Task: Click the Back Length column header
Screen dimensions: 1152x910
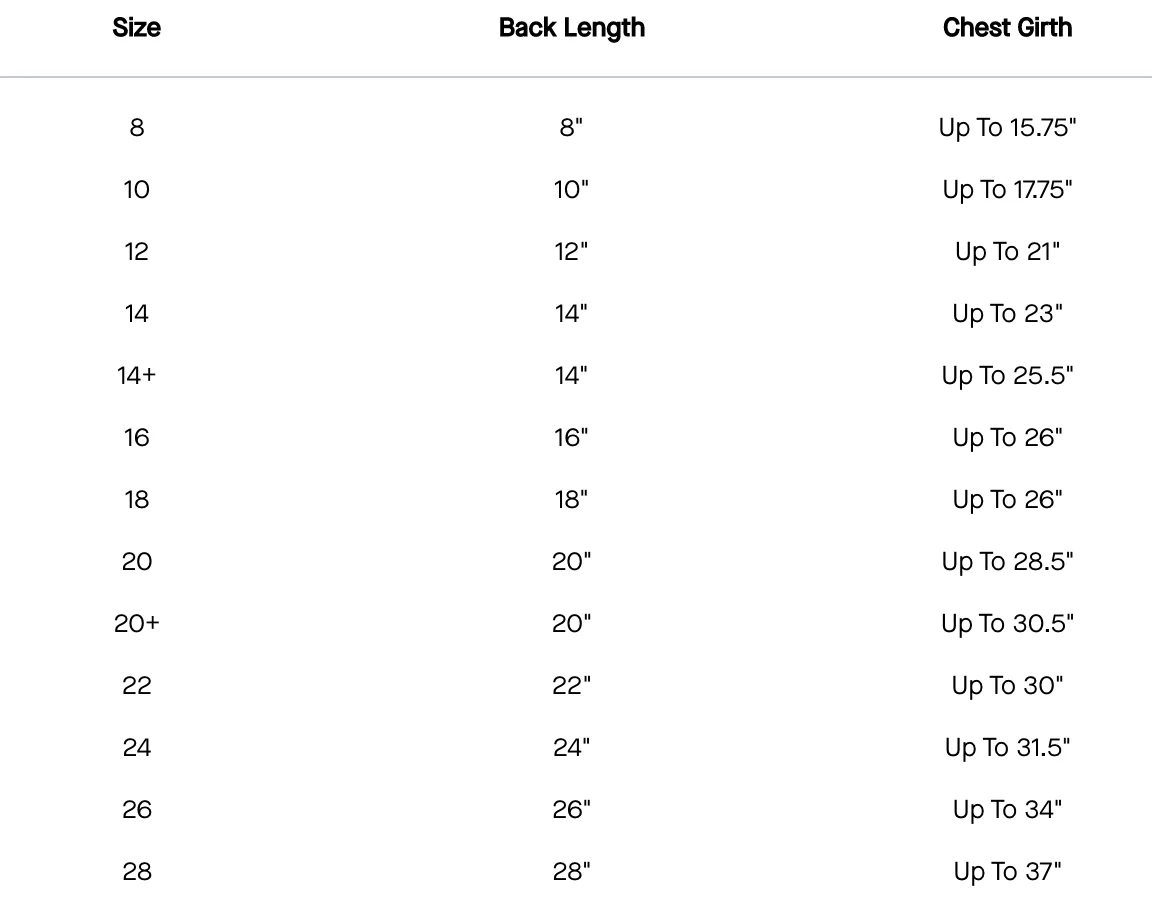Action: [572, 28]
